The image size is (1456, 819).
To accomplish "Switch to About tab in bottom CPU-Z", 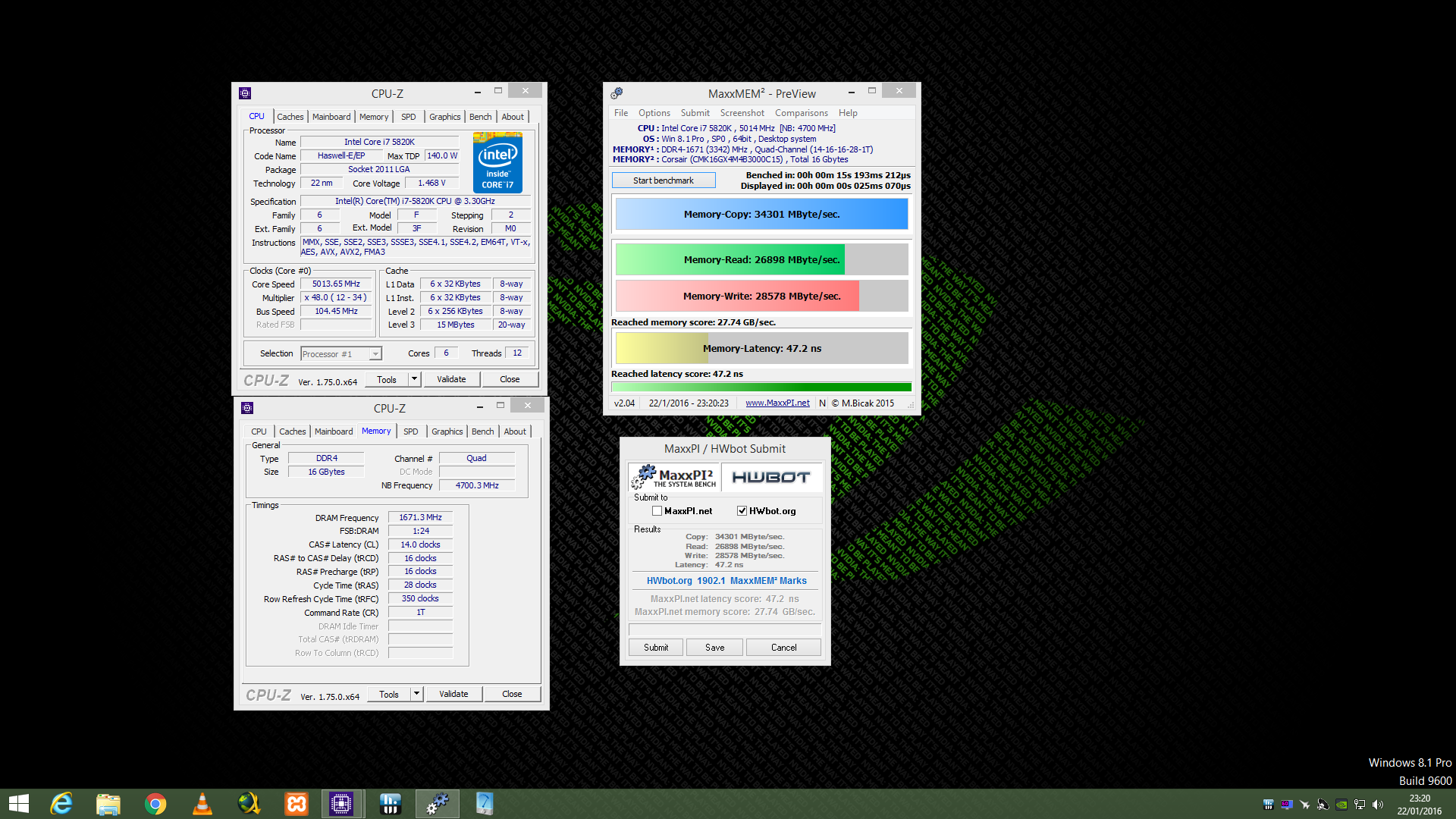I will [x=515, y=431].
